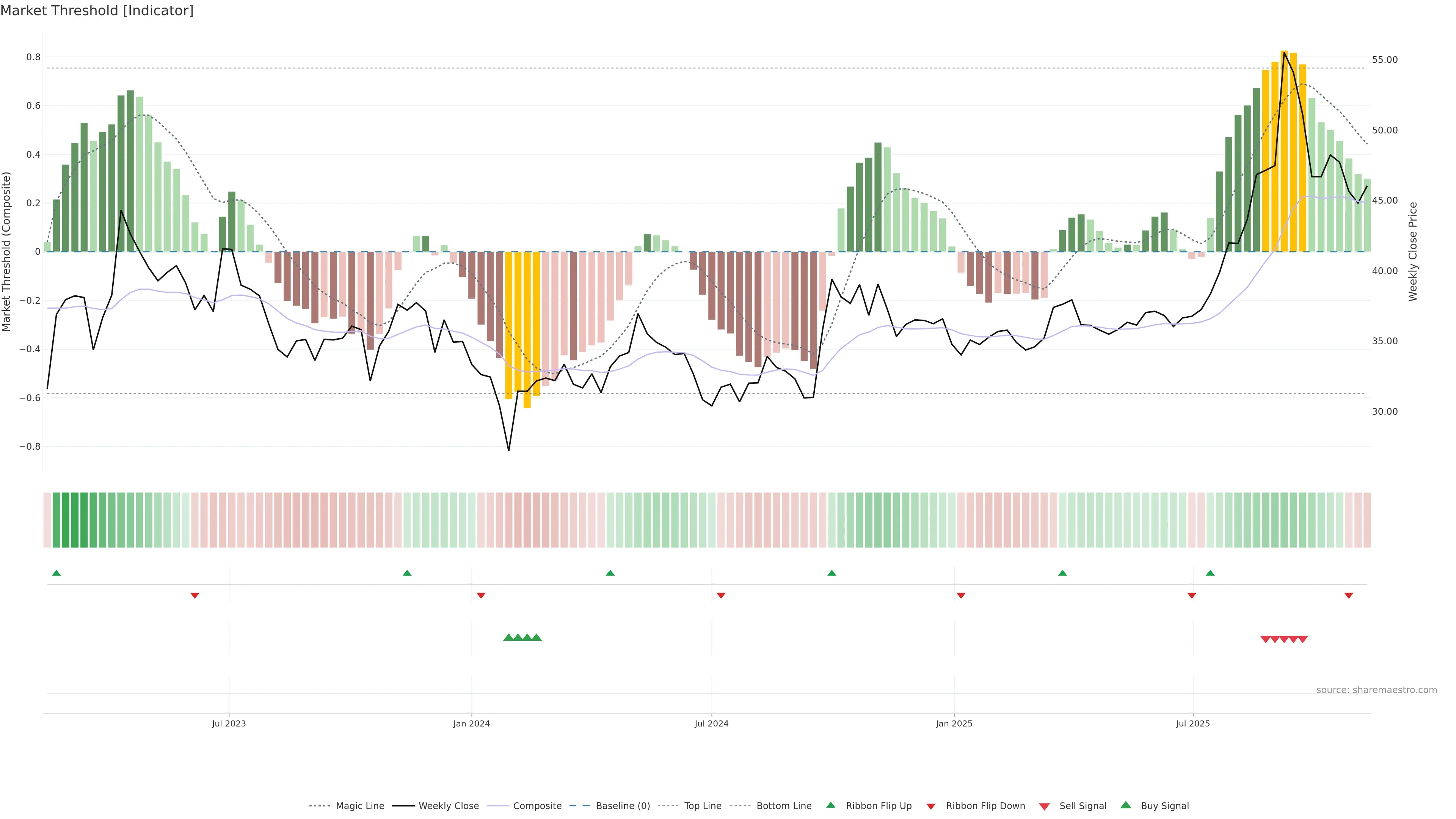This screenshot has height=819, width=1456.
Task: Click the last red ribbon flip down marker
Action: 1349,595
